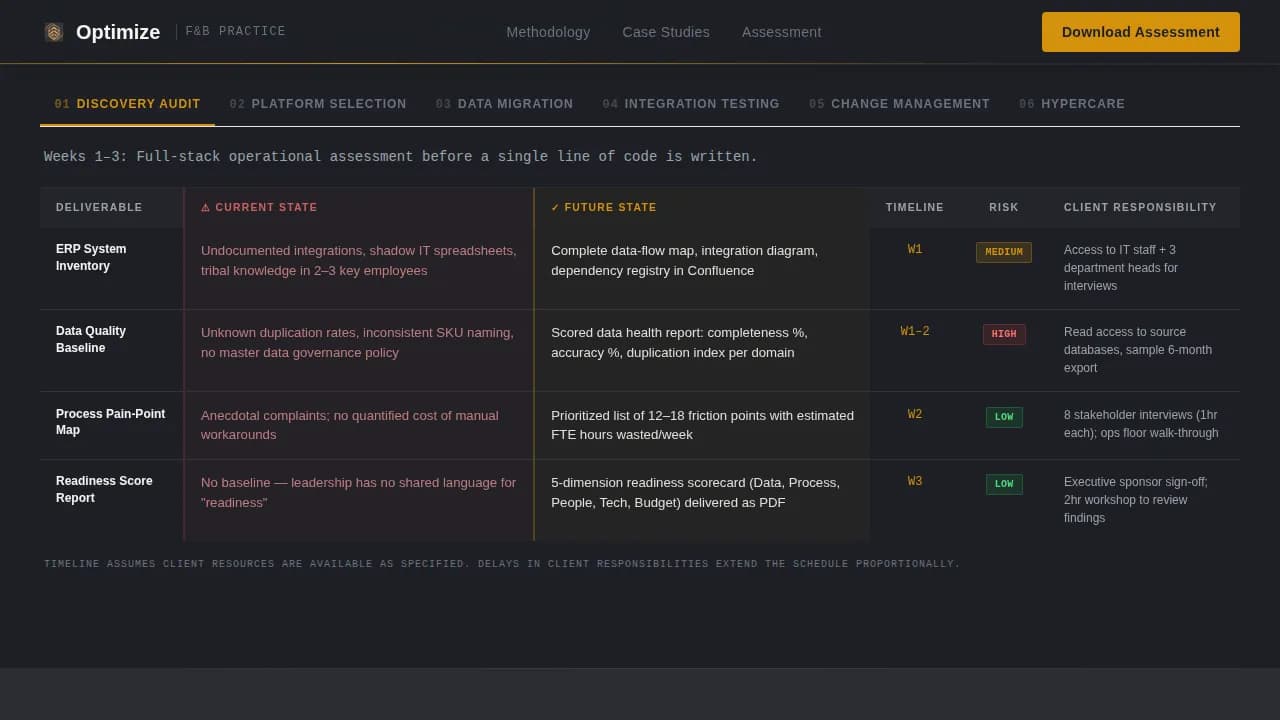The width and height of the screenshot is (1280, 720).
Task: Click the Optimize logo icon
Action: pos(54,32)
